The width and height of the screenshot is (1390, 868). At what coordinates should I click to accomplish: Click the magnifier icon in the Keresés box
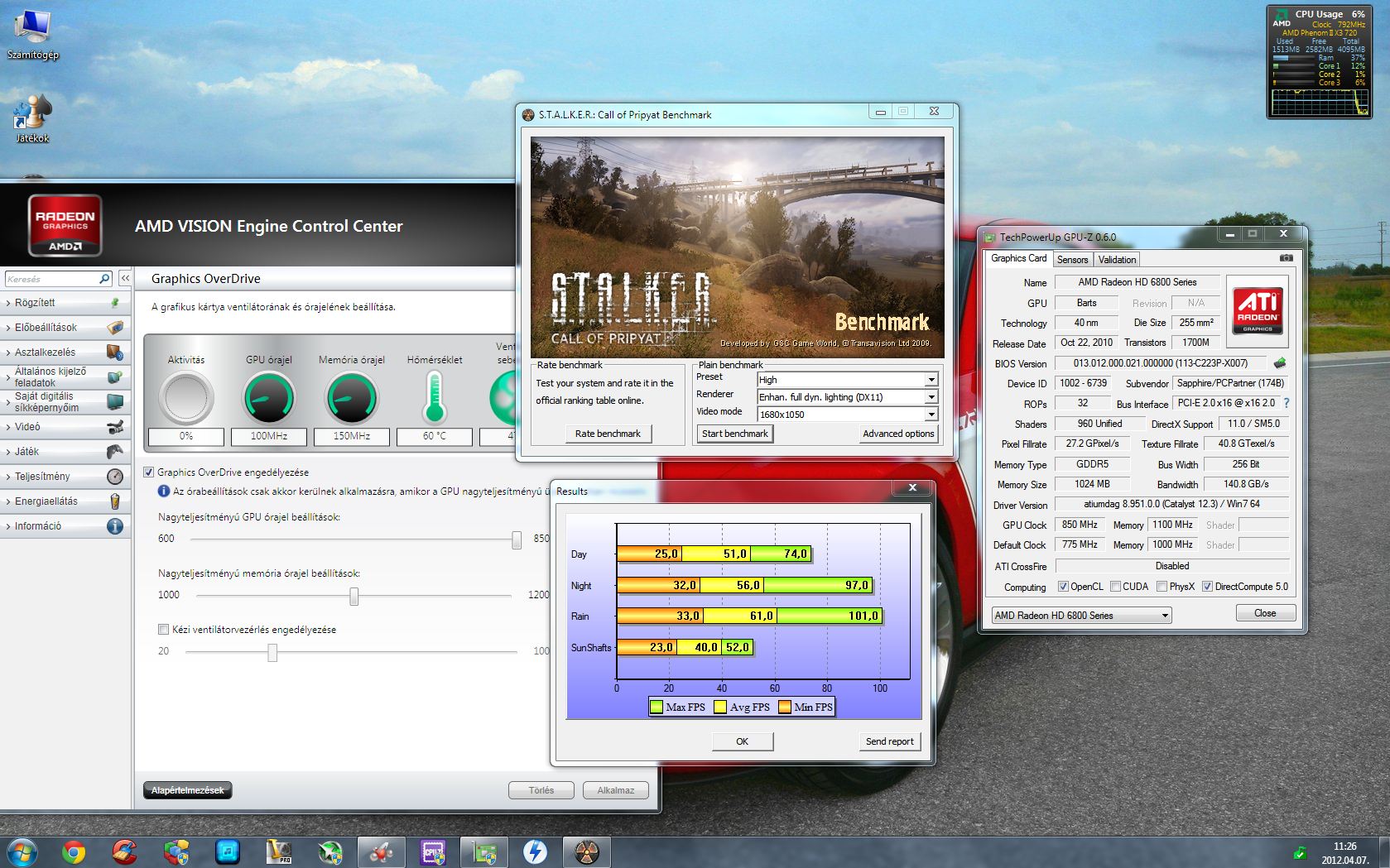104,279
